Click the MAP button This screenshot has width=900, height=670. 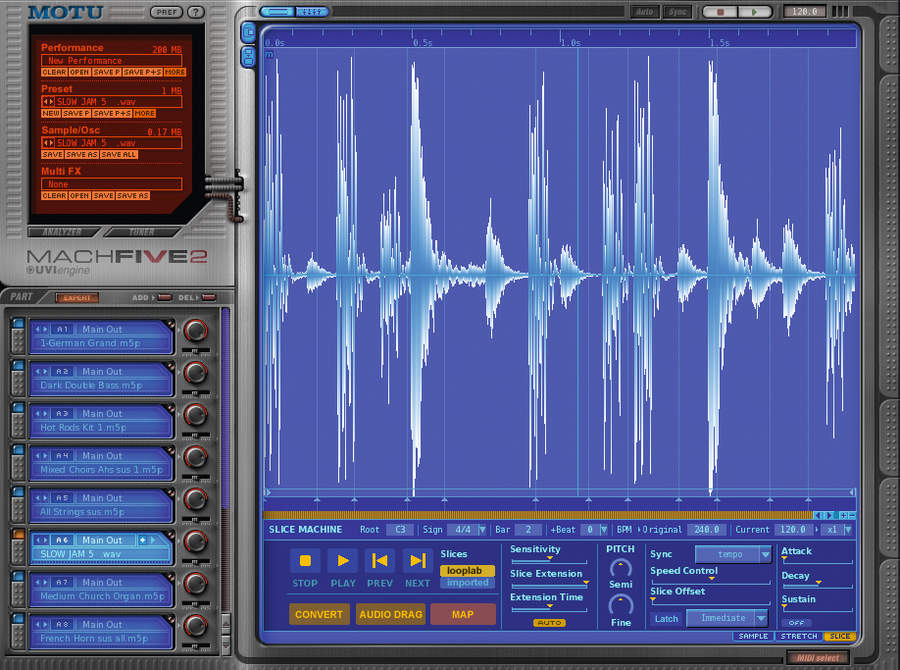(x=463, y=614)
